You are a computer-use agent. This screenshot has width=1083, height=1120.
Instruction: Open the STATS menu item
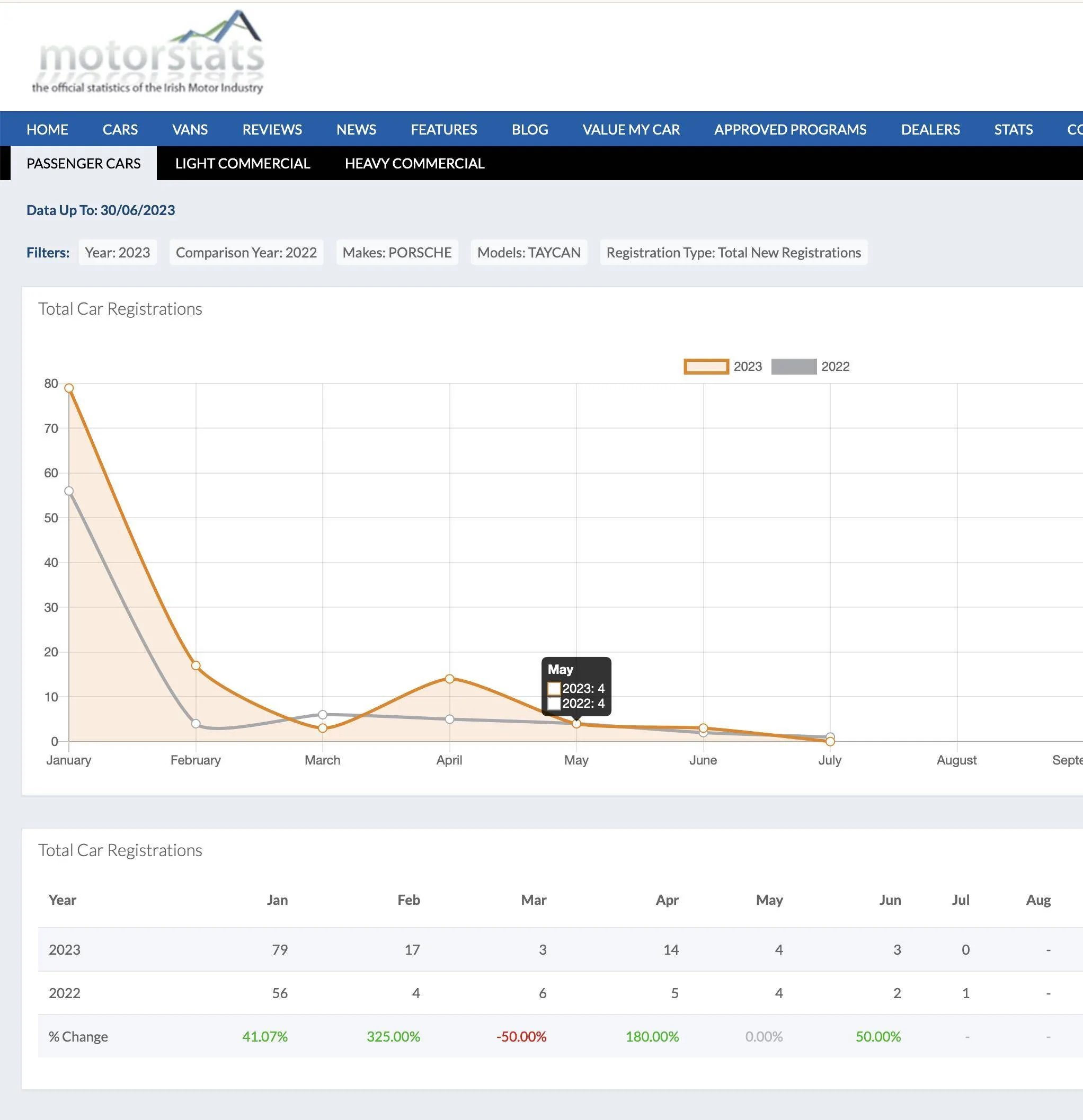1013,130
